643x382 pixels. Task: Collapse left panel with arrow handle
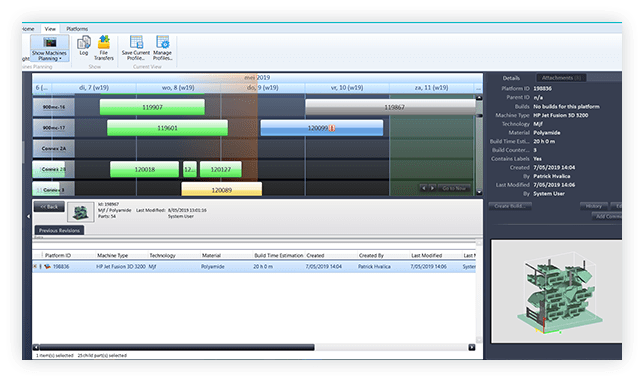28,216
